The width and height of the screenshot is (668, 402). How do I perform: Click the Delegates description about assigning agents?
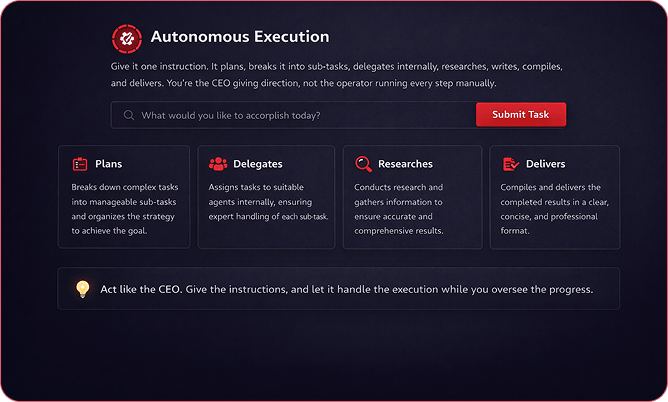(x=266, y=208)
